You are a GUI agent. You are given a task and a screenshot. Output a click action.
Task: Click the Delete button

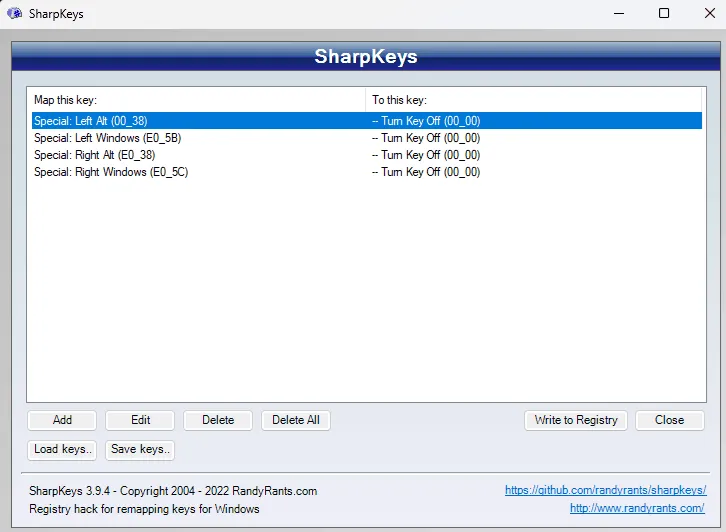tap(218, 420)
